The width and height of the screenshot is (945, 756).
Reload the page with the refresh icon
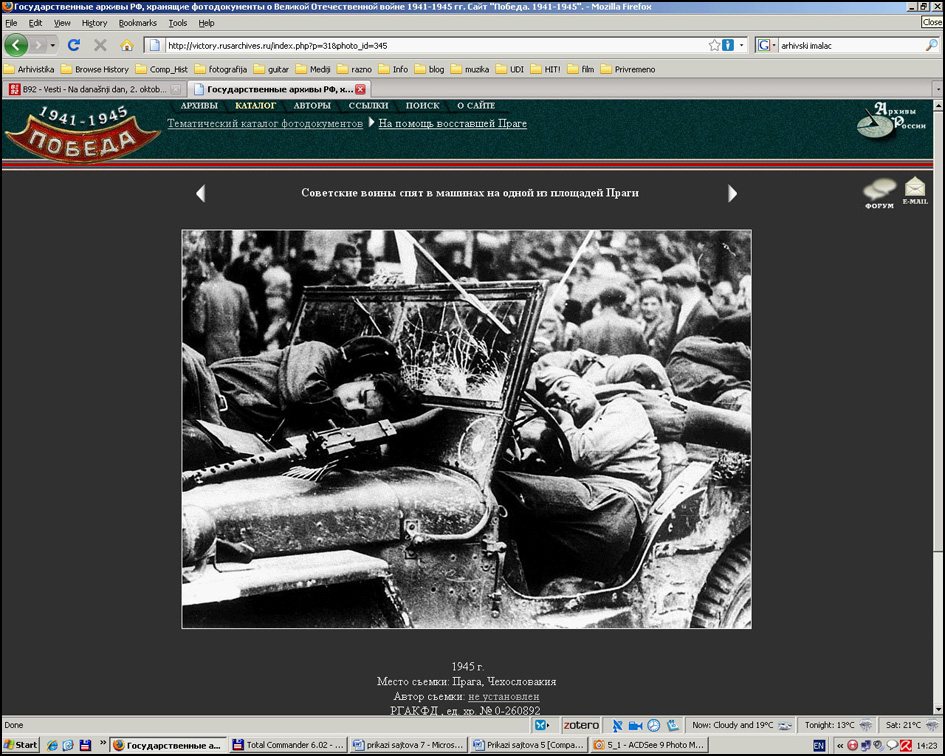[x=73, y=45]
